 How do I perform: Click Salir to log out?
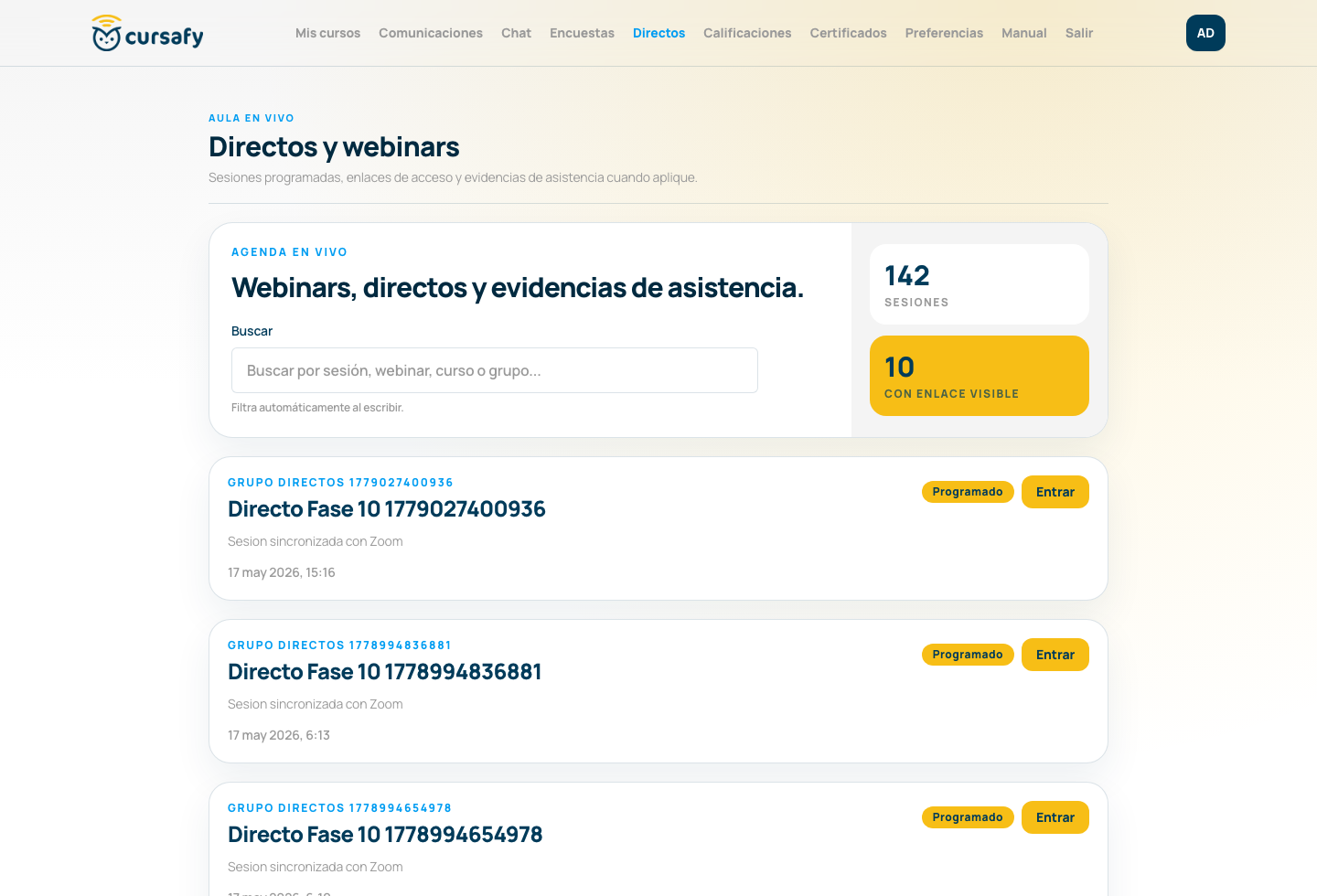[1079, 33]
